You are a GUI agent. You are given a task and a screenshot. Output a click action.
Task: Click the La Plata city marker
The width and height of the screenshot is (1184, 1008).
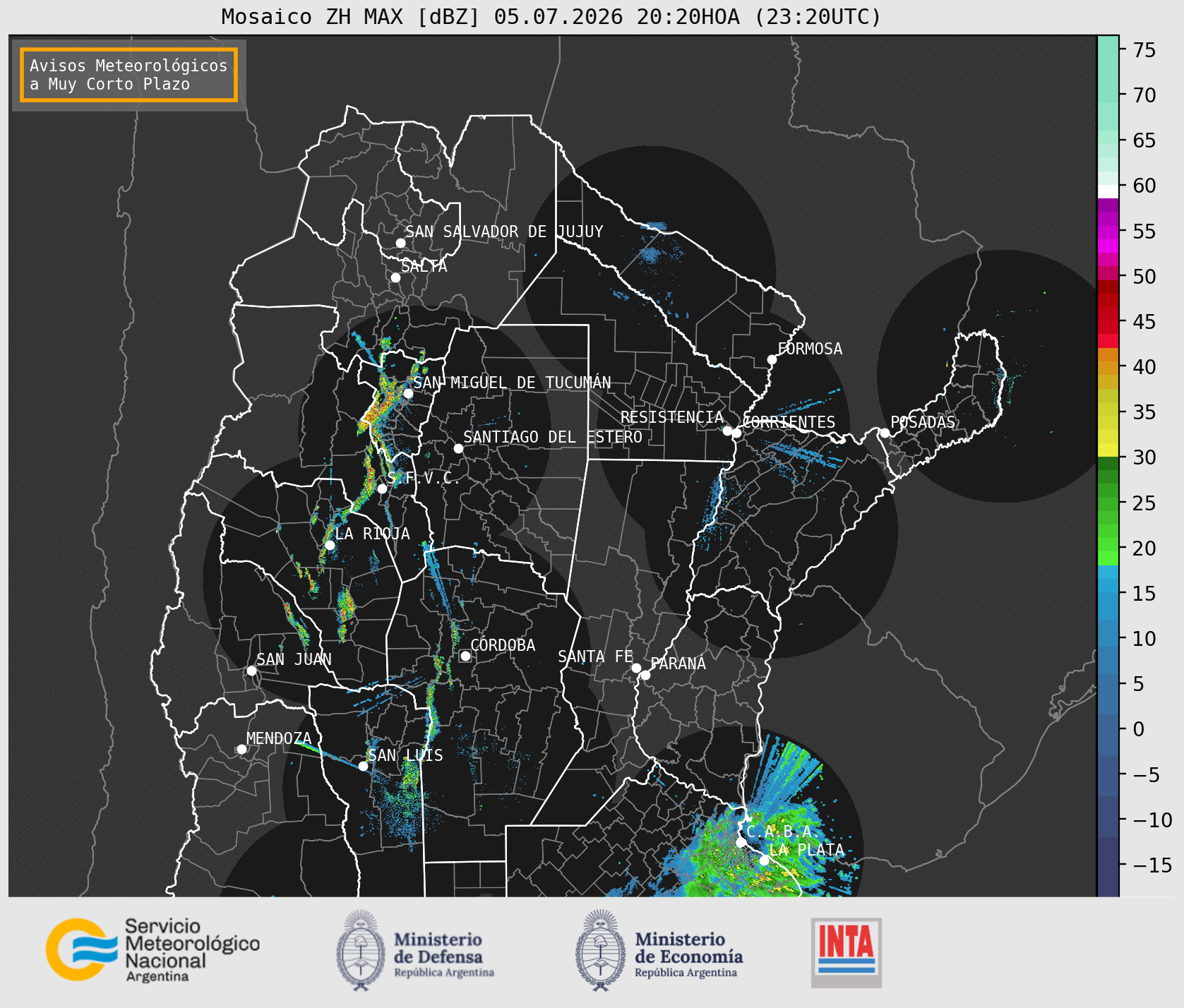coord(764,860)
